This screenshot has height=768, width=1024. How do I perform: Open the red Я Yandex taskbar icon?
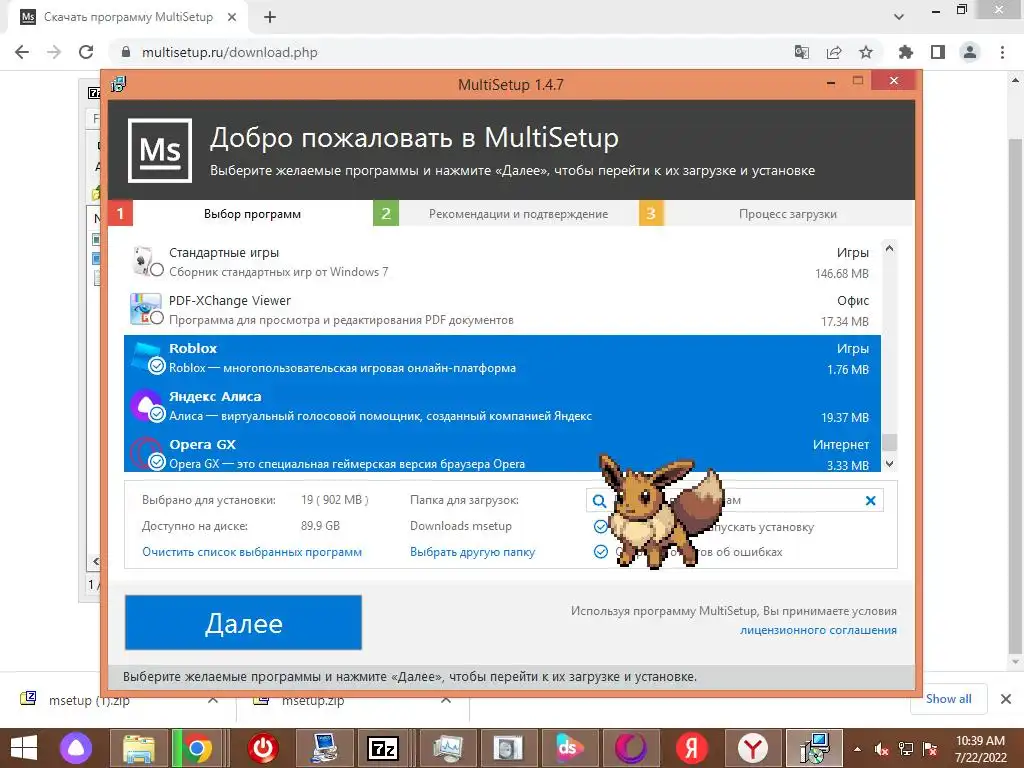[x=692, y=748]
